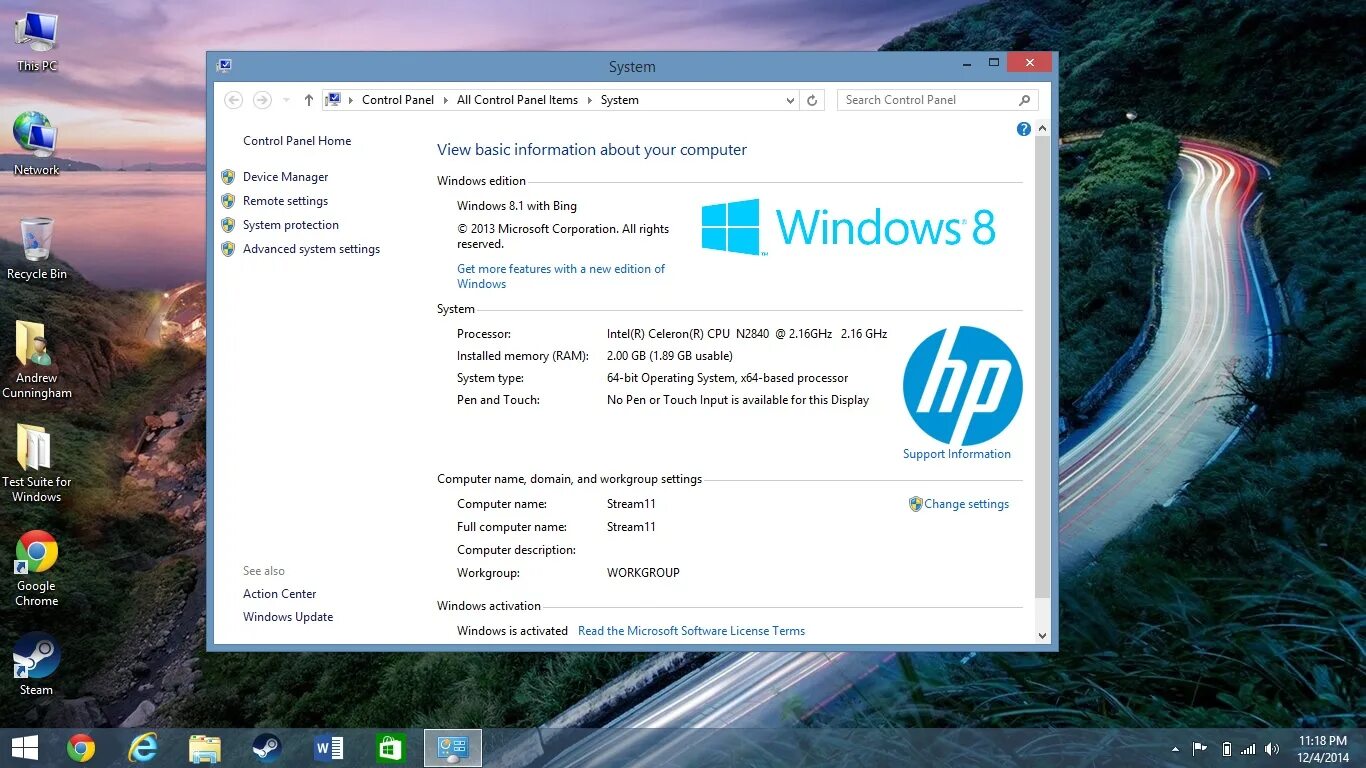This screenshot has height=768, width=1366.
Task: Read the Microsoft Software License Terms
Action: click(691, 631)
